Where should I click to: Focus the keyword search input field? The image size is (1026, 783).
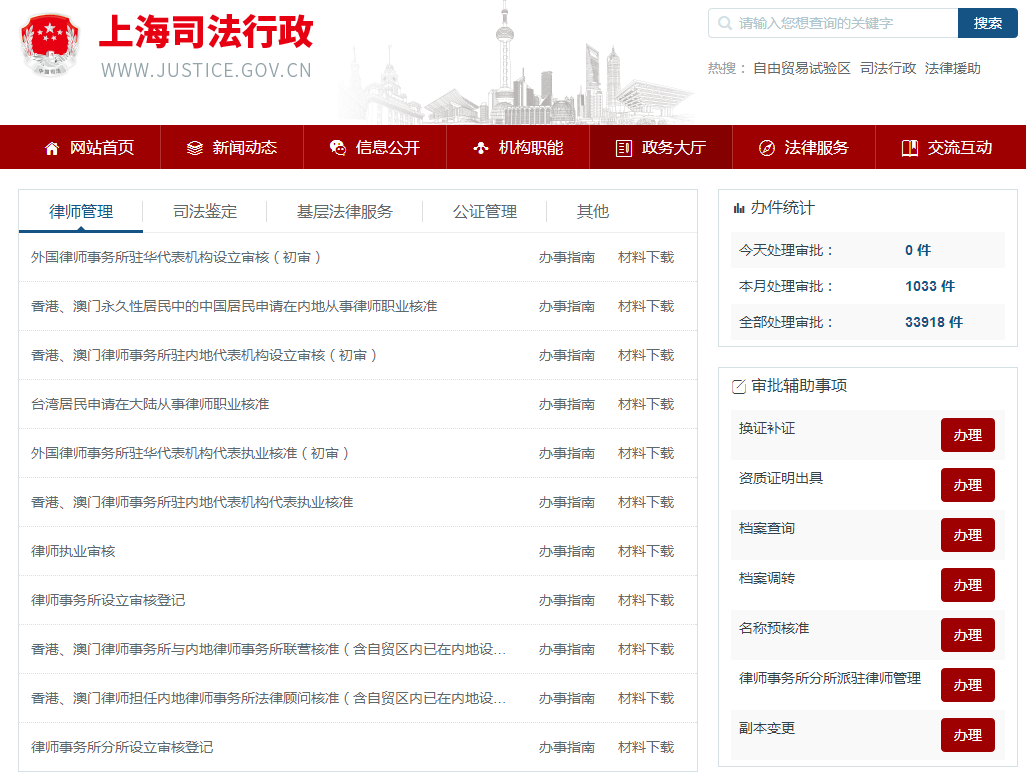click(840, 23)
